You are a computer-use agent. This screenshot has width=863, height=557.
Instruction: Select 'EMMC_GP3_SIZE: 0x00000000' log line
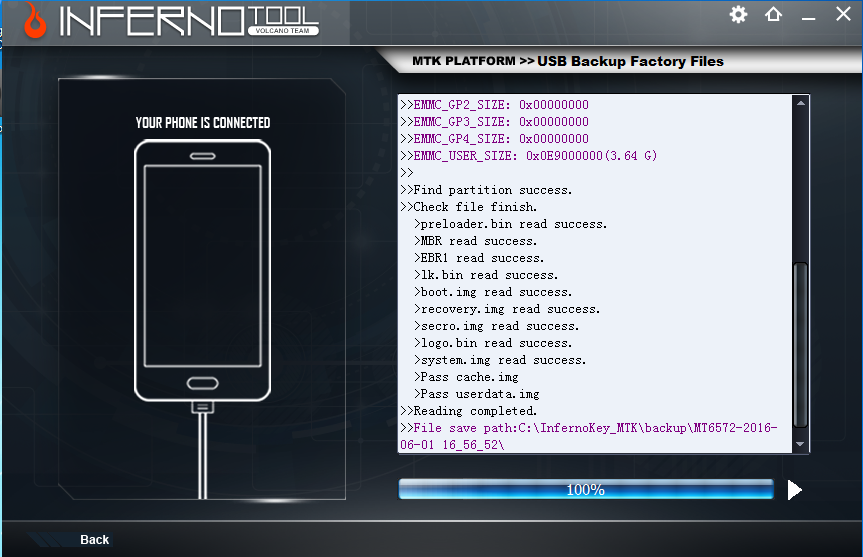pos(494,122)
